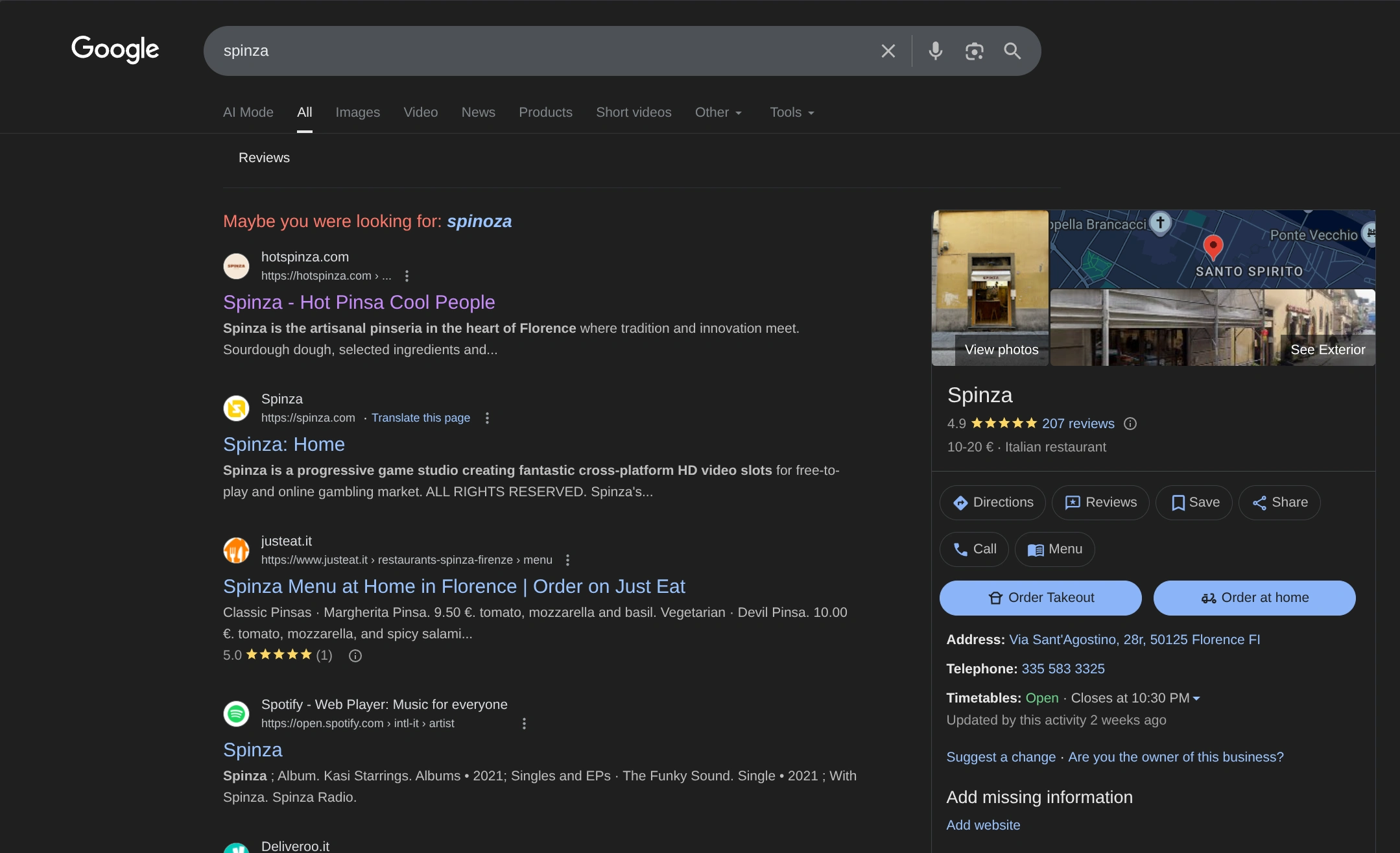This screenshot has width=1400, height=853.
Task: Click the Order Takeout button
Action: point(1040,598)
